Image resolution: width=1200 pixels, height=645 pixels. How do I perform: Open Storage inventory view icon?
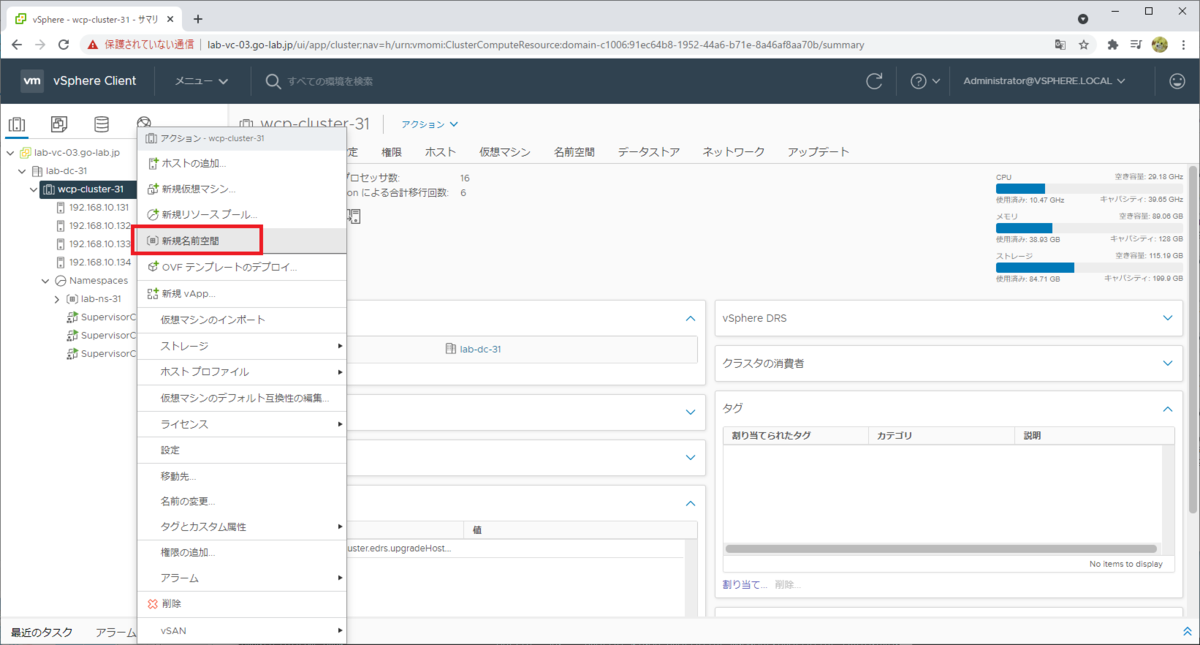pyautogui.click(x=101, y=125)
